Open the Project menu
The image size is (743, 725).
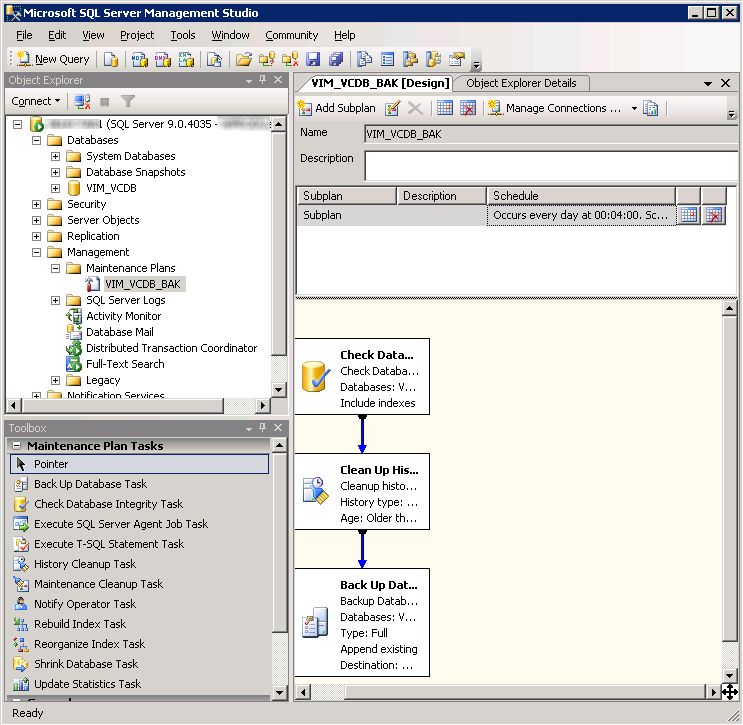[137, 35]
